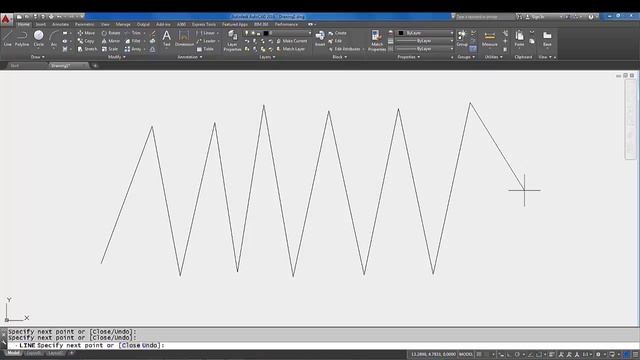This screenshot has width=640, height=360.
Task: Select the Polyline tool
Action: [22, 38]
